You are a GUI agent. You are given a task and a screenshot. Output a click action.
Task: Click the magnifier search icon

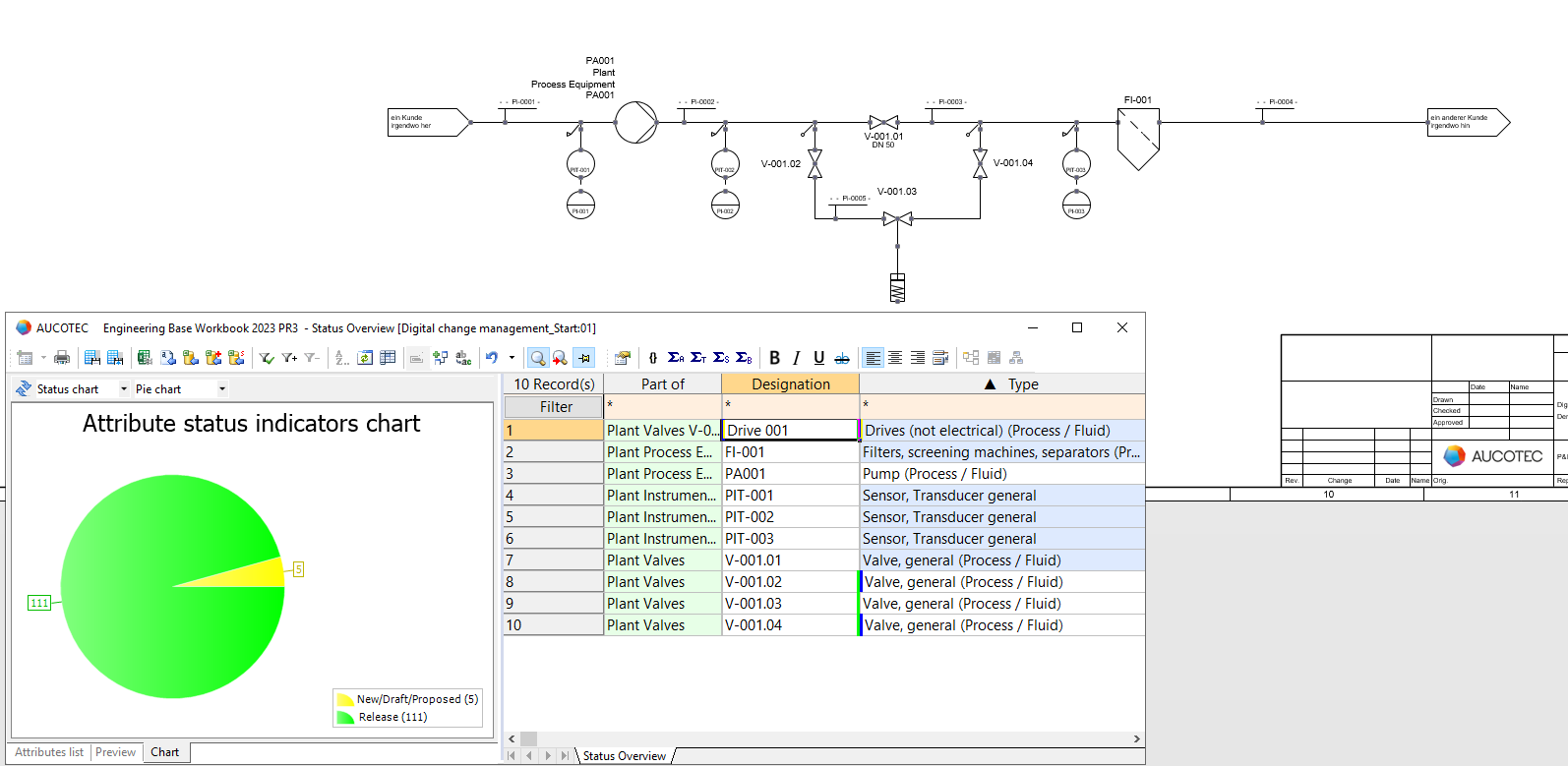coord(537,358)
